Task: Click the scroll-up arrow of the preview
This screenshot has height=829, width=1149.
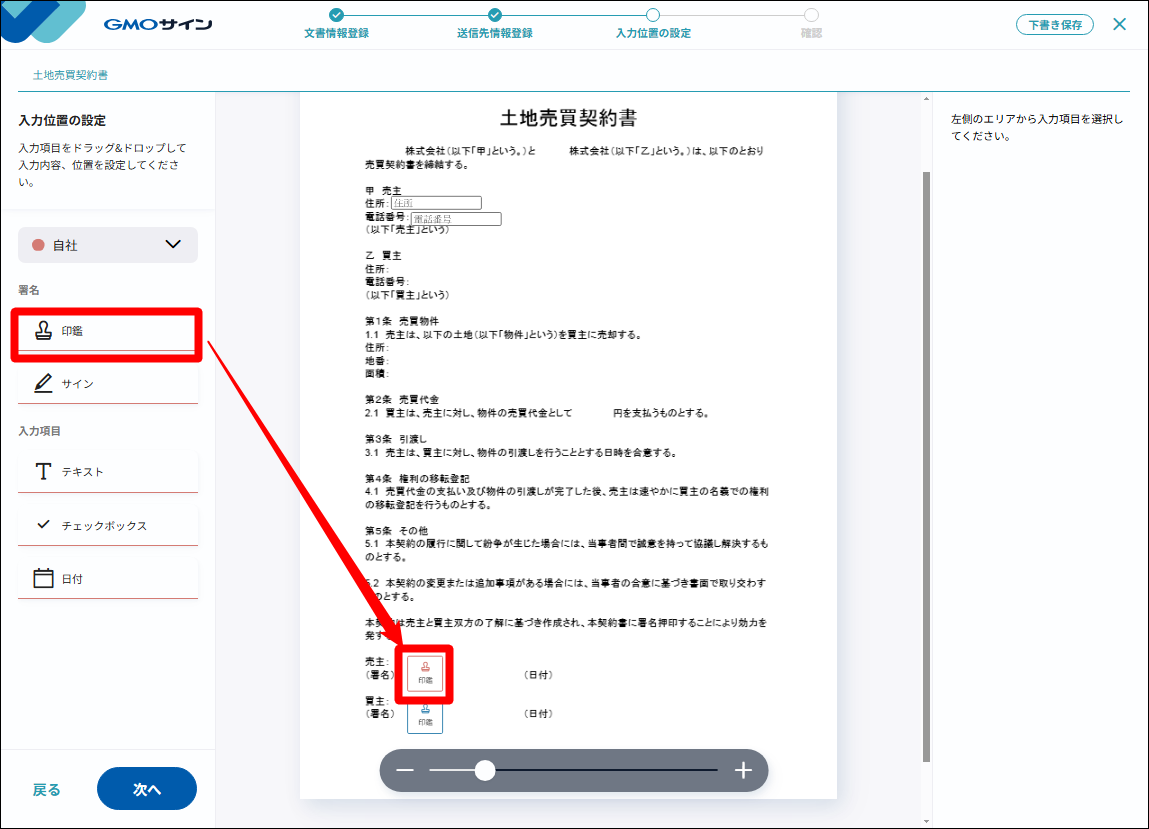Action: [x=926, y=99]
